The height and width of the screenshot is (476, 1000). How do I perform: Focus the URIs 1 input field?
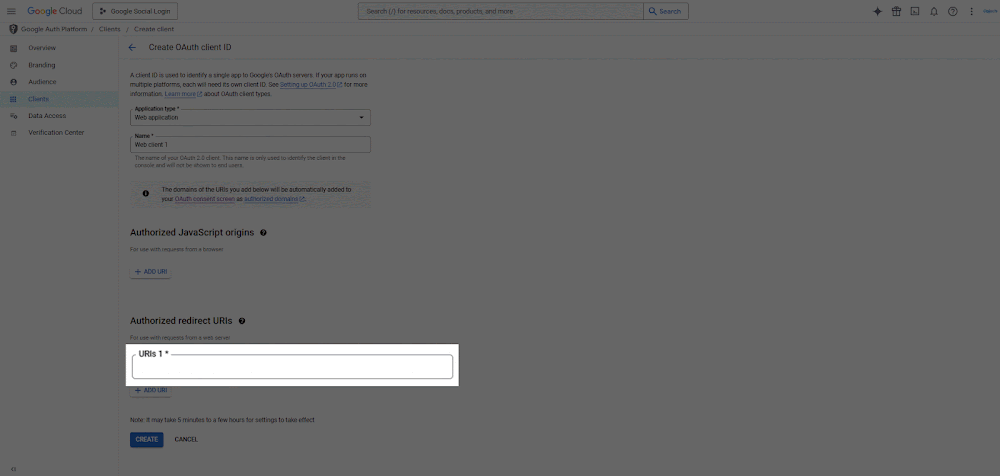tap(292, 367)
